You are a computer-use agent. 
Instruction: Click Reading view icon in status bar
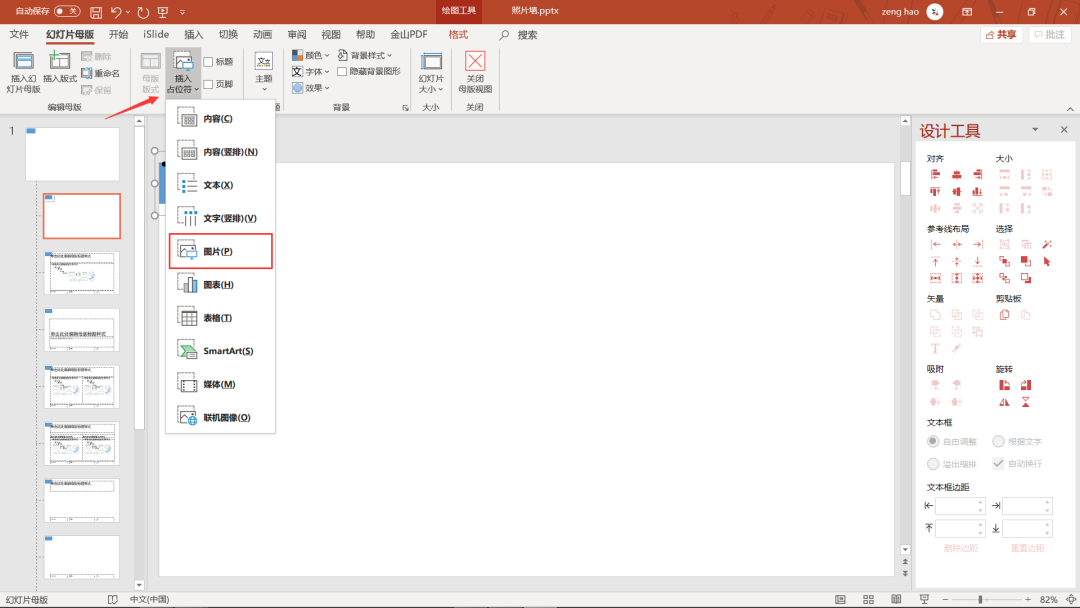point(896,600)
